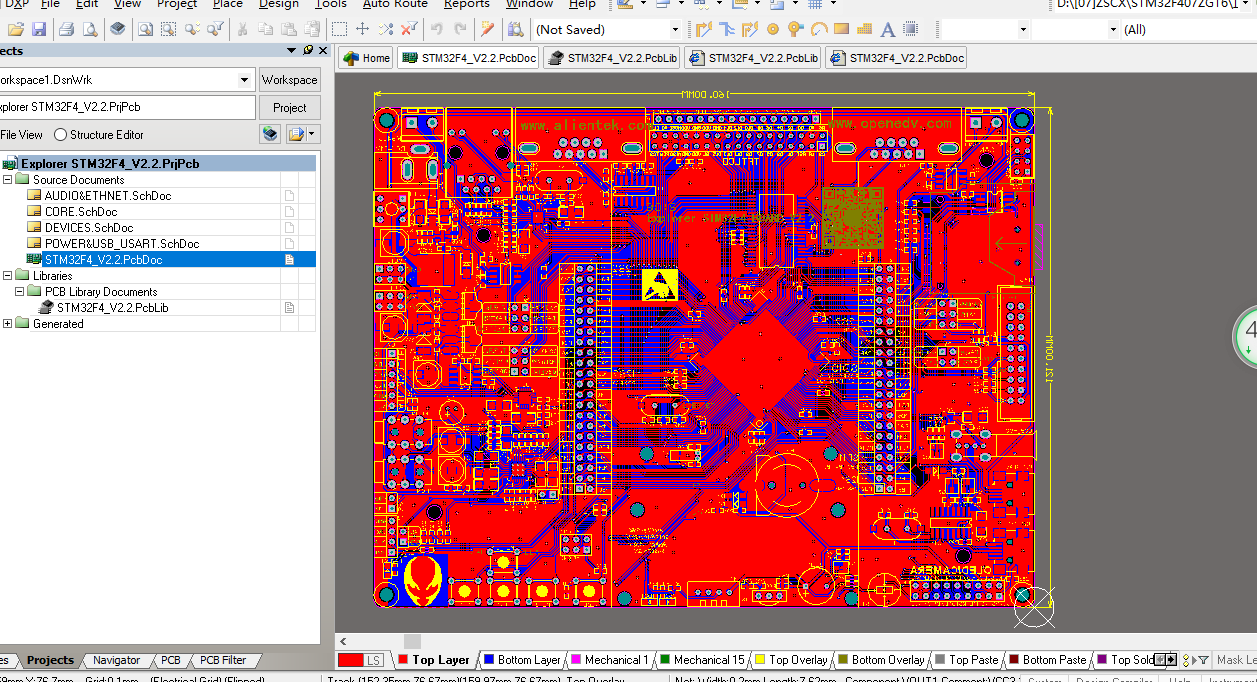1257x682 pixels.
Task: Select the Place Component chip tool
Action: (911, 29)
